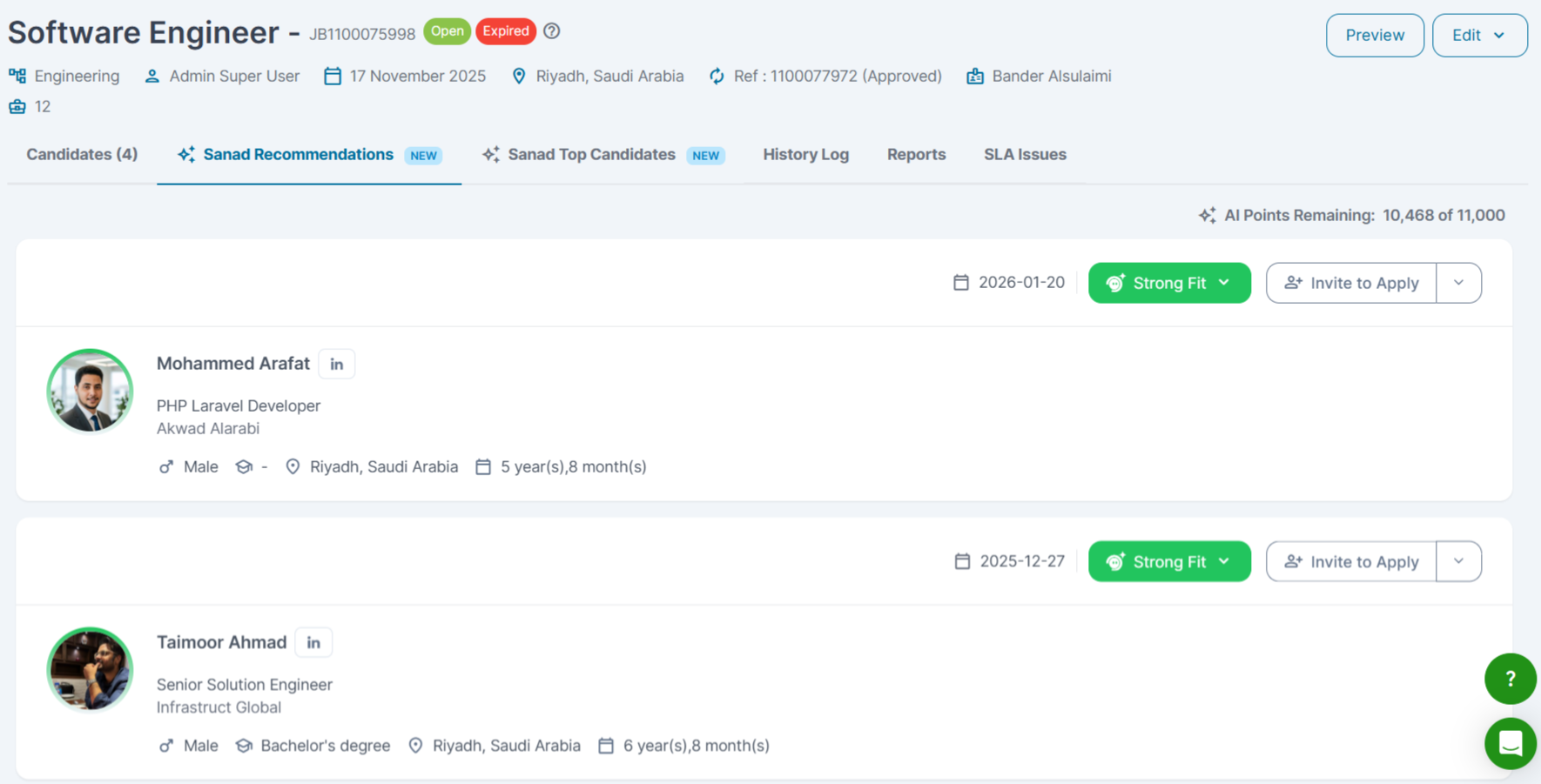The height and width of the screenshot is (784, 1541).
Task: Click the vacancies briefcase icon next to 12
Action: 17,107
